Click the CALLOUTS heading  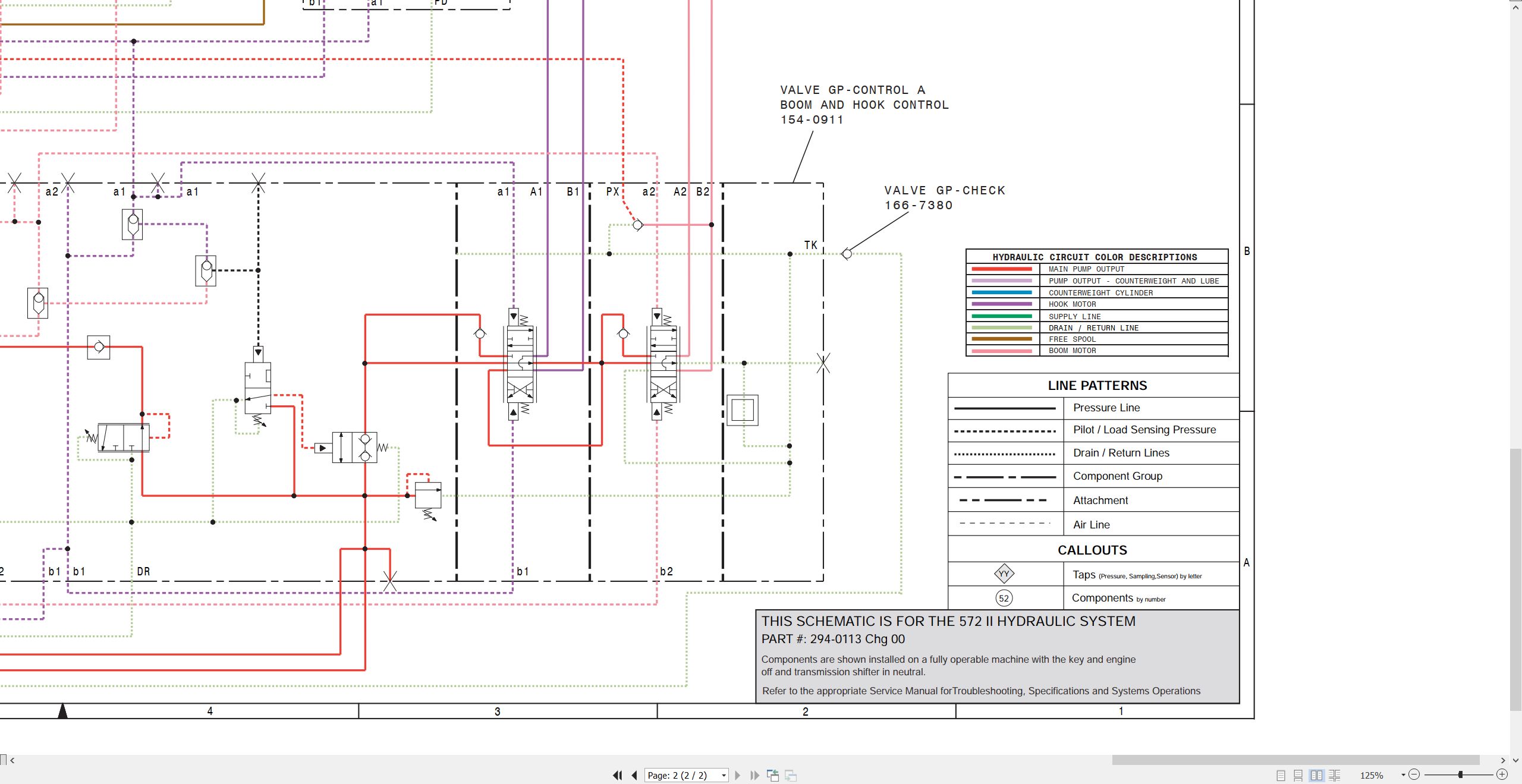point(1092,550)
